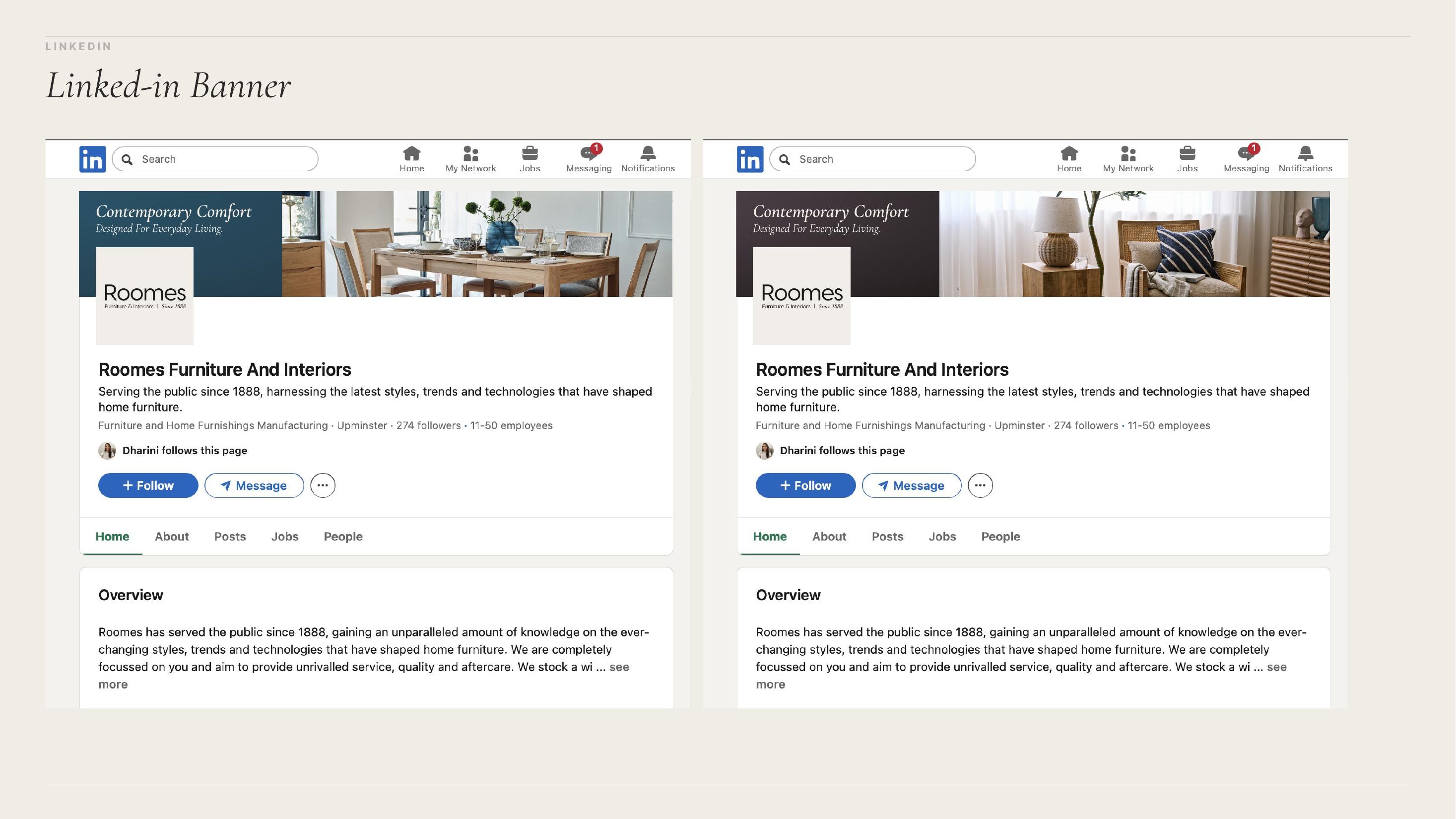Click '11-50 employees' in left mockup
Screen dimensions: 1456x819
[512, 425]
